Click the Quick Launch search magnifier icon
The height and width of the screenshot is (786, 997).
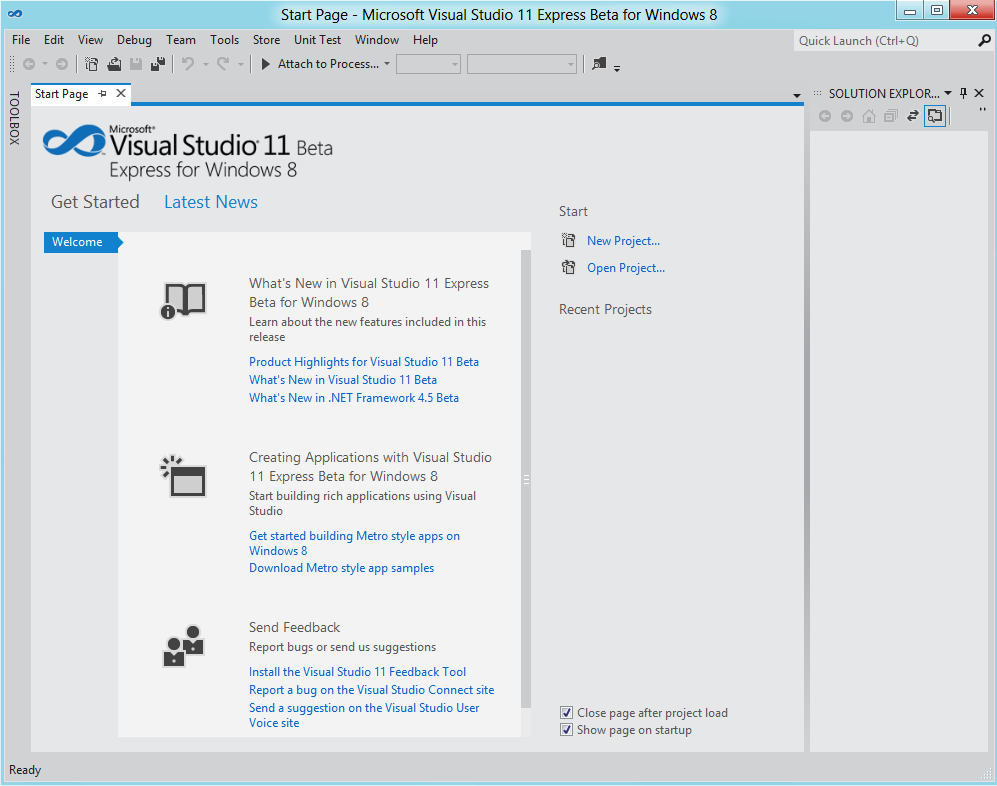coord(984,41)
